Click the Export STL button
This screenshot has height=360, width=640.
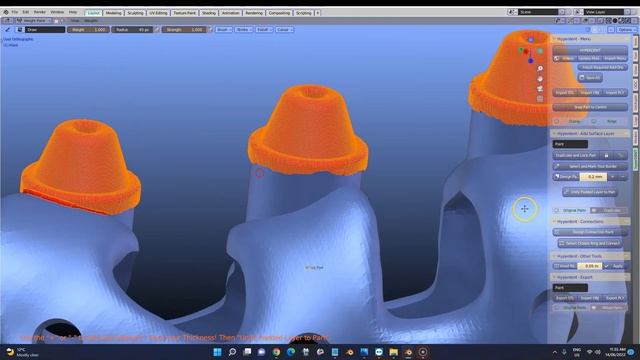coord(565,298)
